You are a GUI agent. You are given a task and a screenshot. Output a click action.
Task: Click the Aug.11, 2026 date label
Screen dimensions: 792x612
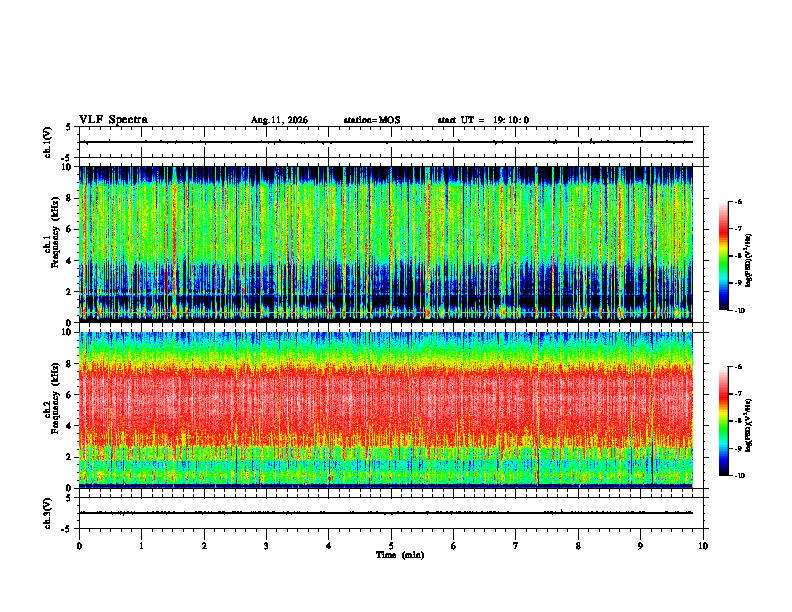point(279,120)
